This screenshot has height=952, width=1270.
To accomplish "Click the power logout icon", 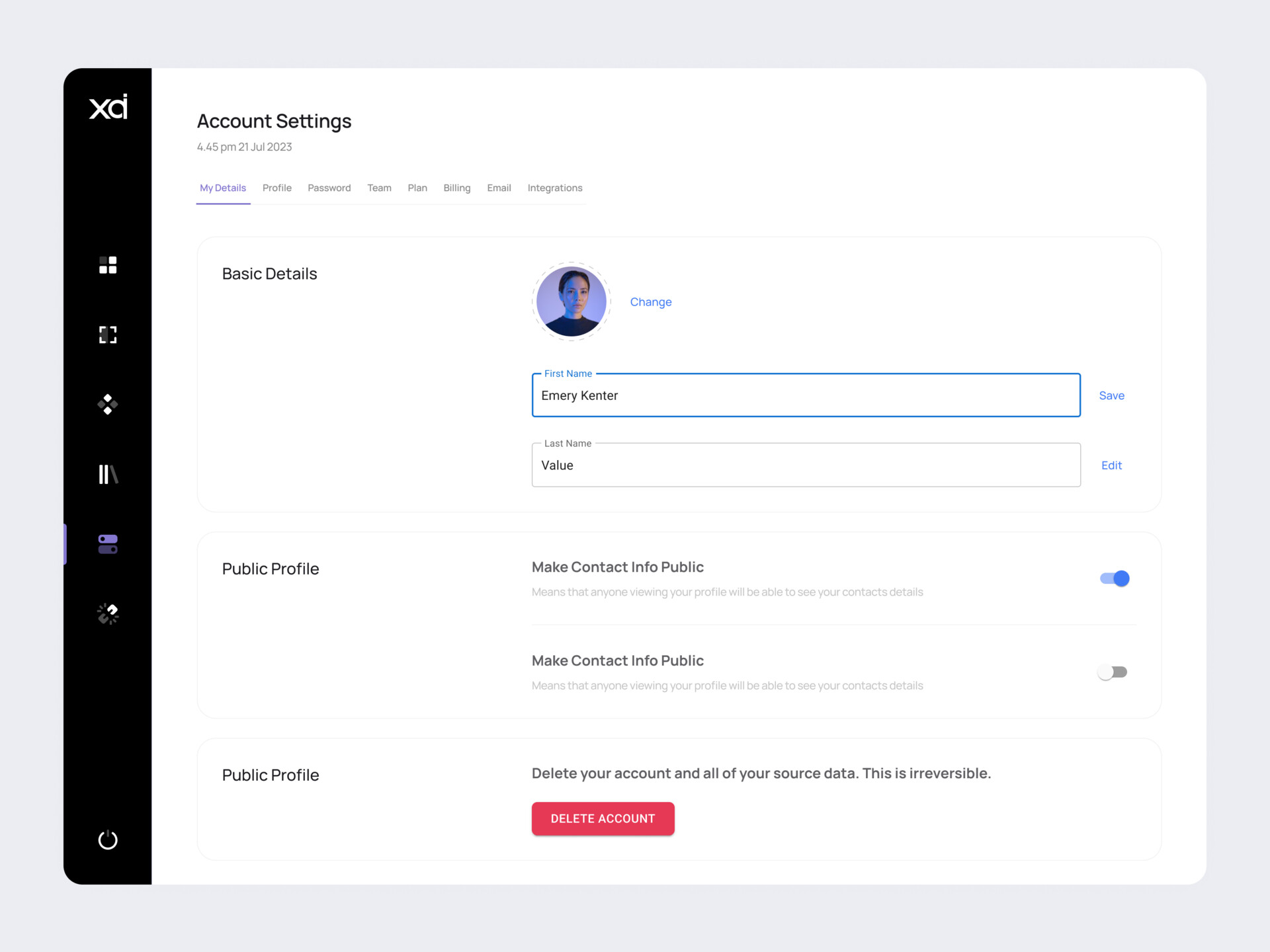I will 108,840.
